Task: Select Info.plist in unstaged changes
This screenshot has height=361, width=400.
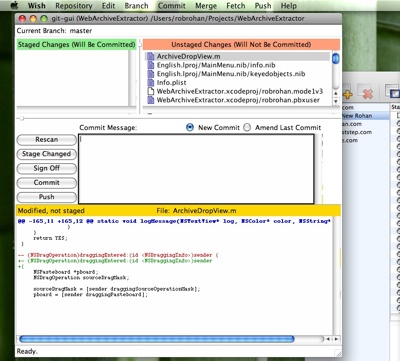Action: [171, 83]
